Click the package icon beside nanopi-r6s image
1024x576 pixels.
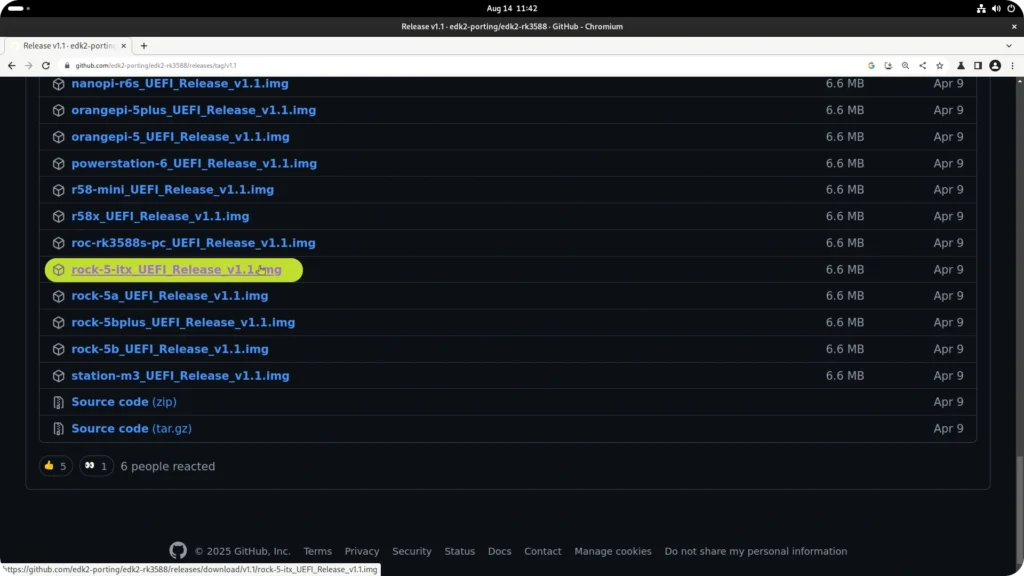(x=59, y=84)
